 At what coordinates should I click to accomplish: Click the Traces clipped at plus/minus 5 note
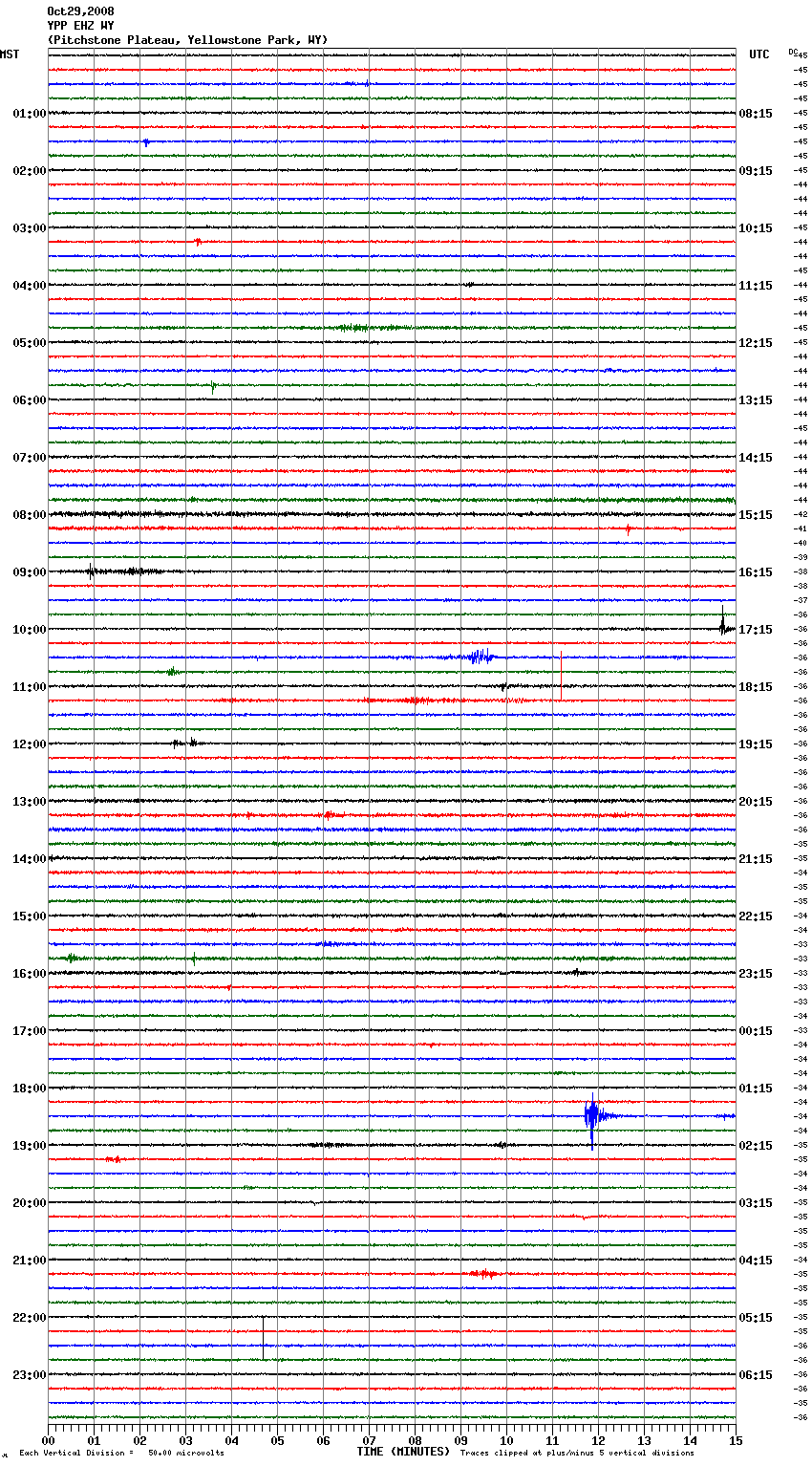[577, 1454]
